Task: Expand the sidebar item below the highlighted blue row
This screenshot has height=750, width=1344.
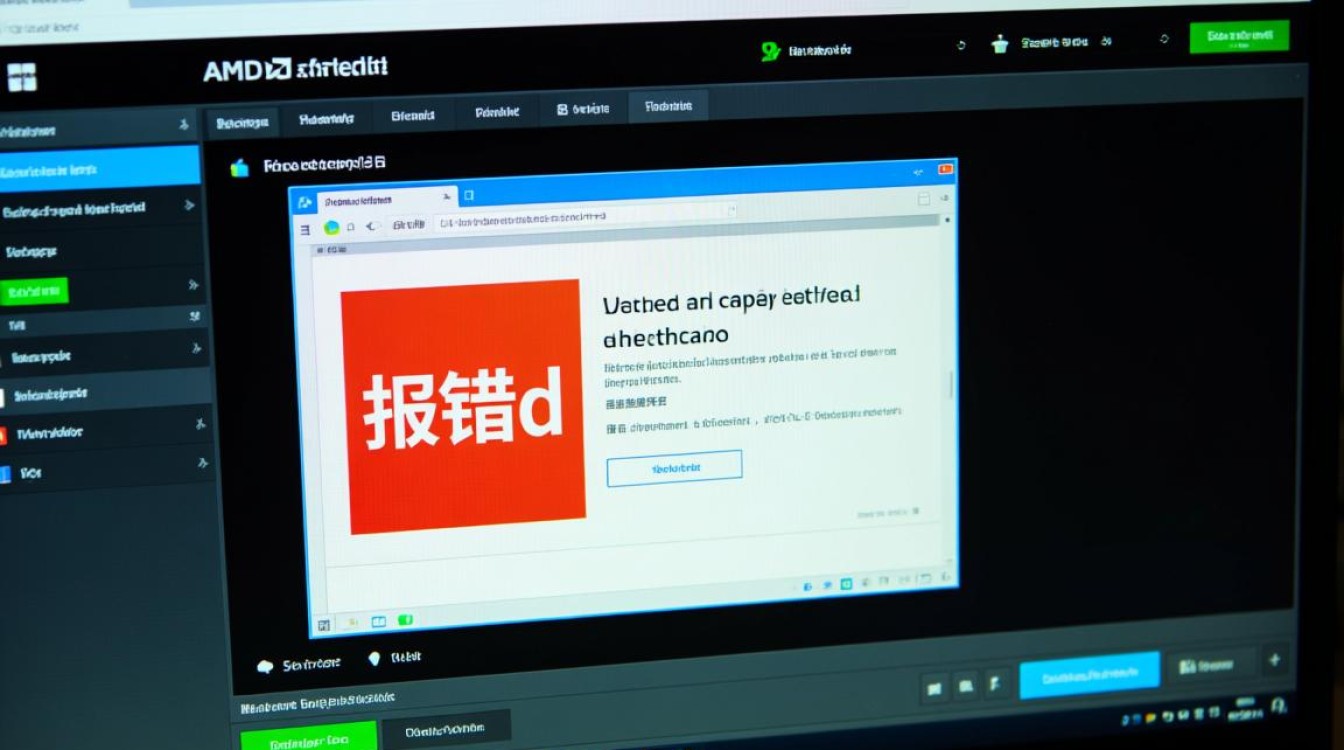Action: click(189, 206)
